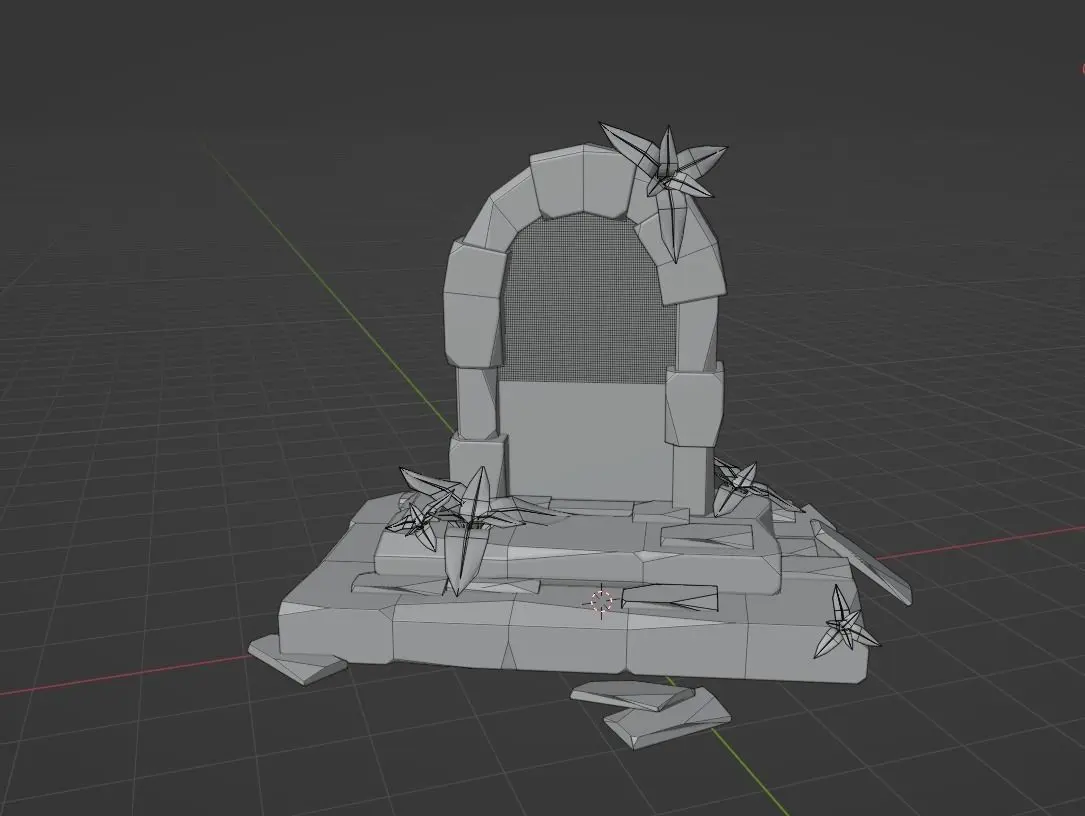Click the 3D cursor crosshair on the base
Screen dimensions: 1085x816
click(601, 600)
